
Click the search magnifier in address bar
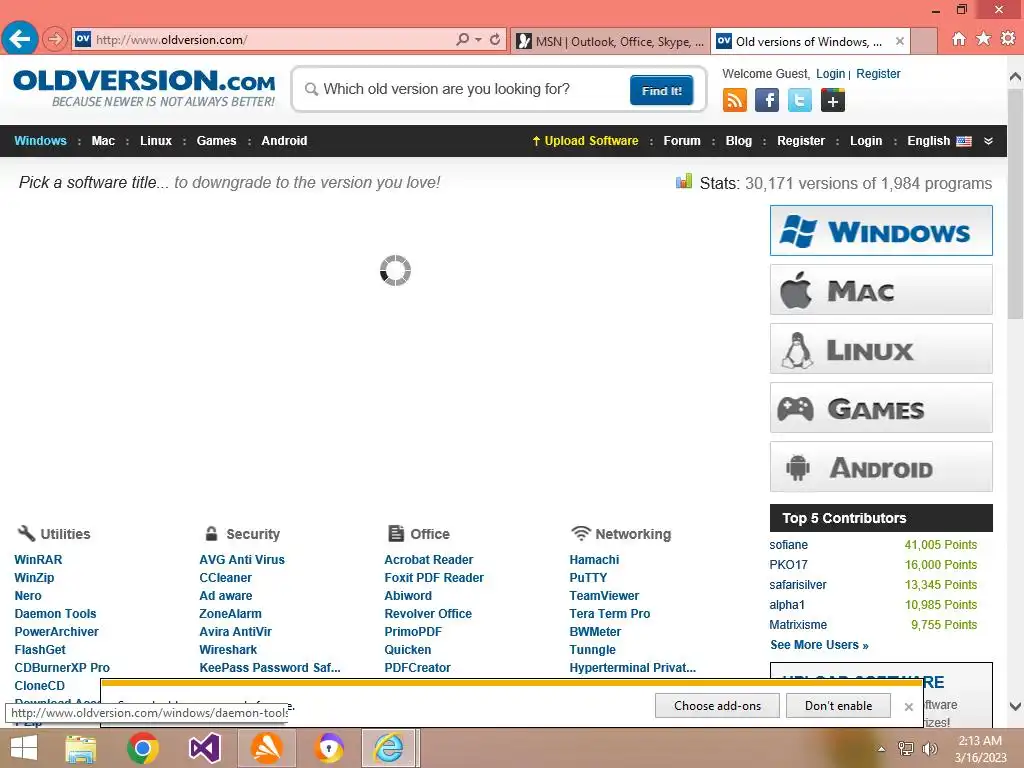click(x=462, y=39)
